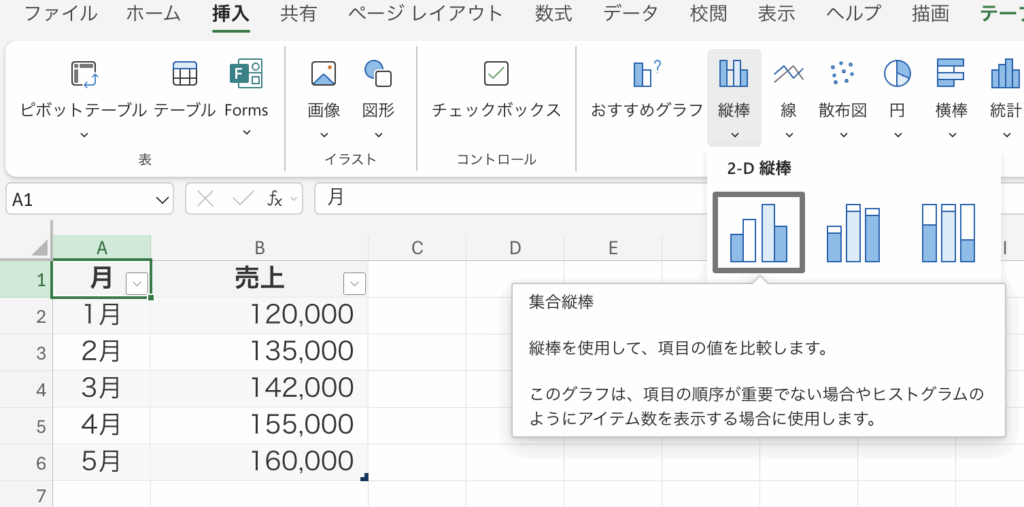Select the Scatter chart (散布図) icon
Viewport: 1024px width, 507px height.
[x=842, y=75]
